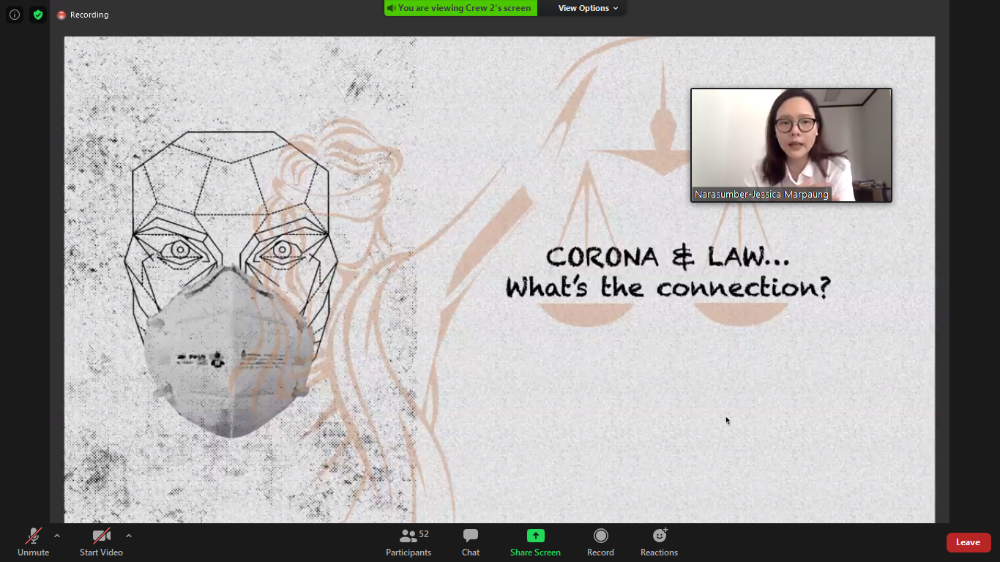Unmute the microphone
Image resolution: width=1000 pixels, height=562 pixels.
tap(33, 542)
